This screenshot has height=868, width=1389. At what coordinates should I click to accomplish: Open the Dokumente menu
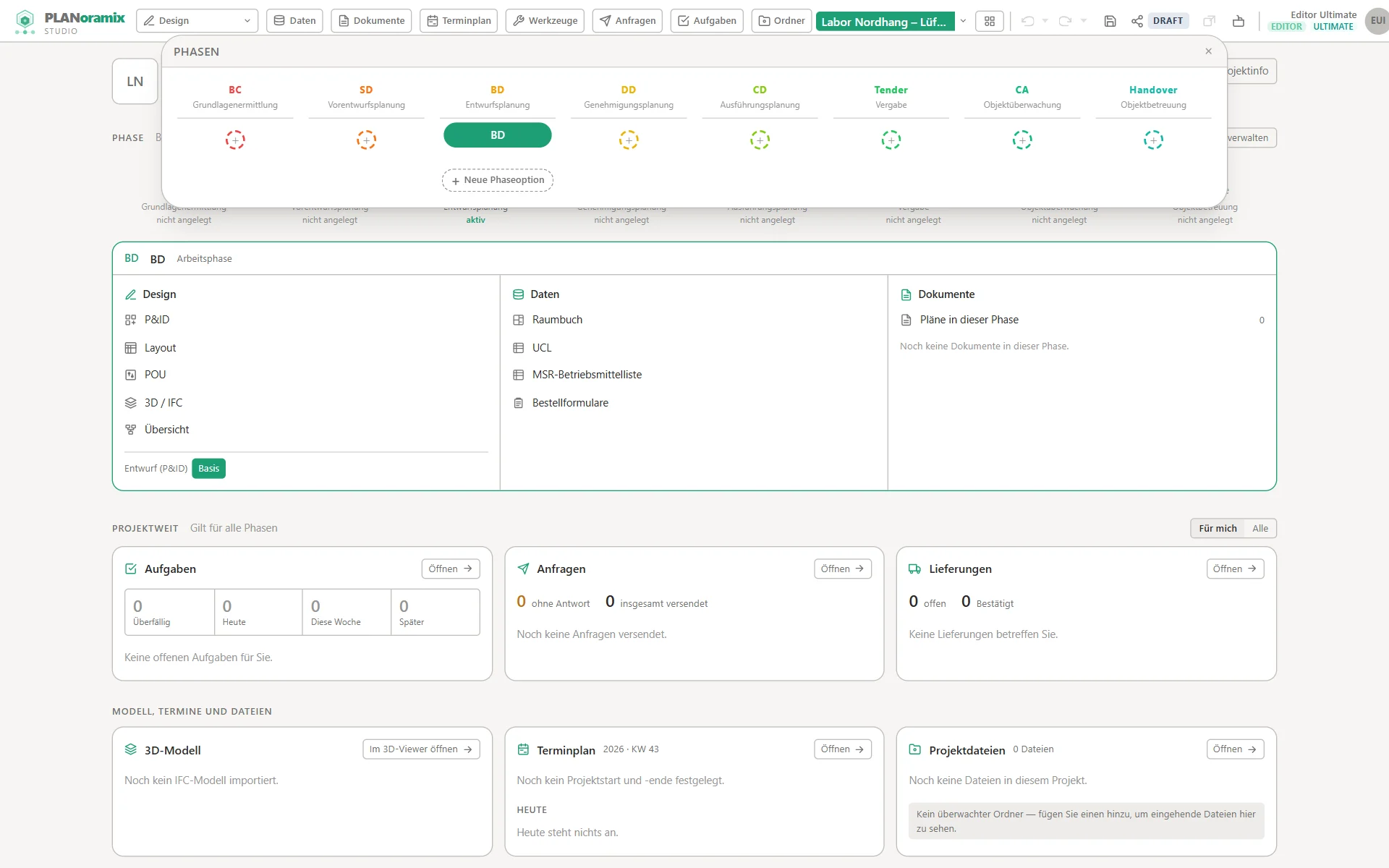pyautogui.click(x=371, y=21)
